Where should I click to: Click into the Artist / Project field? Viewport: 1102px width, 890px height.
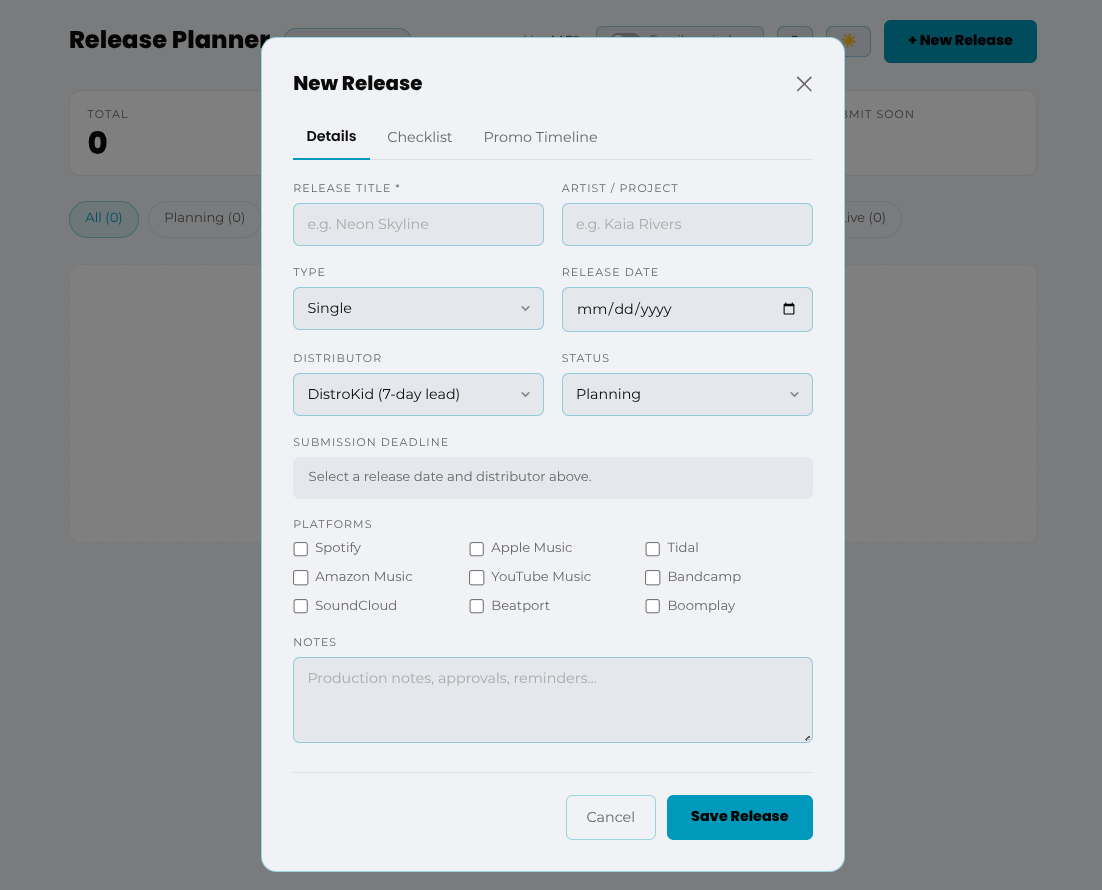(x=687, y=224)
